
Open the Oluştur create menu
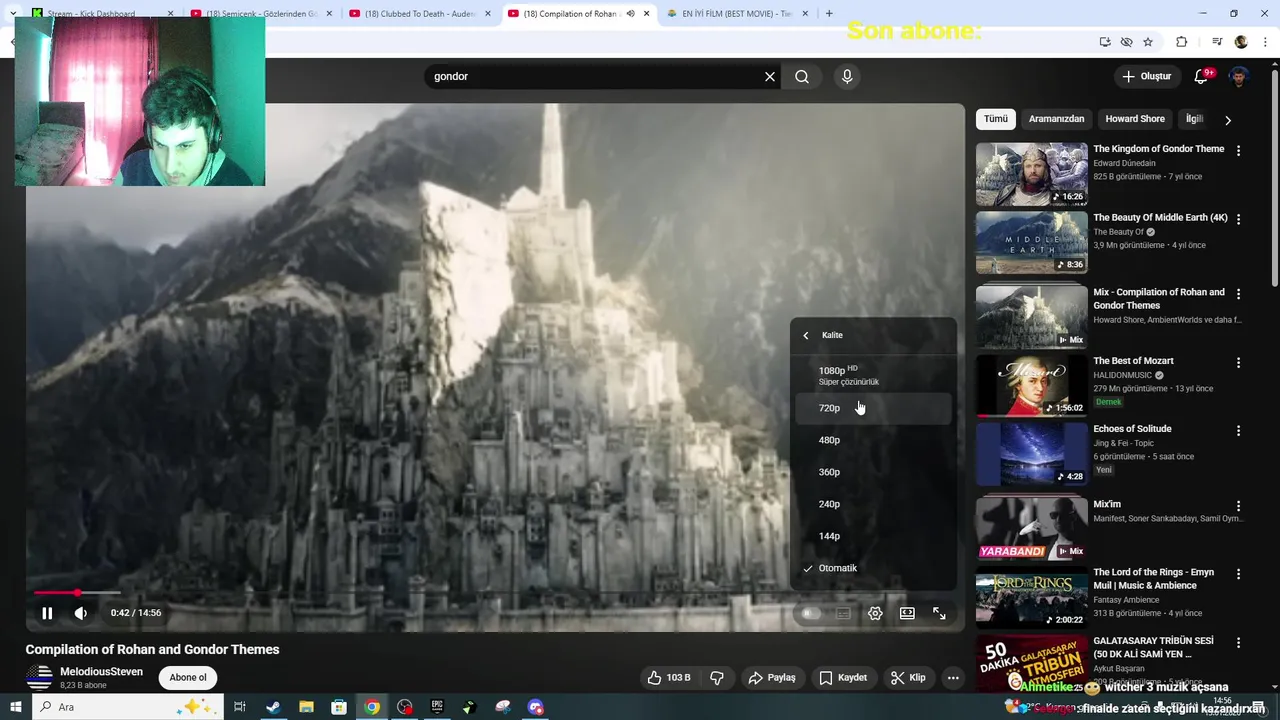click(x=1146, y=76)
